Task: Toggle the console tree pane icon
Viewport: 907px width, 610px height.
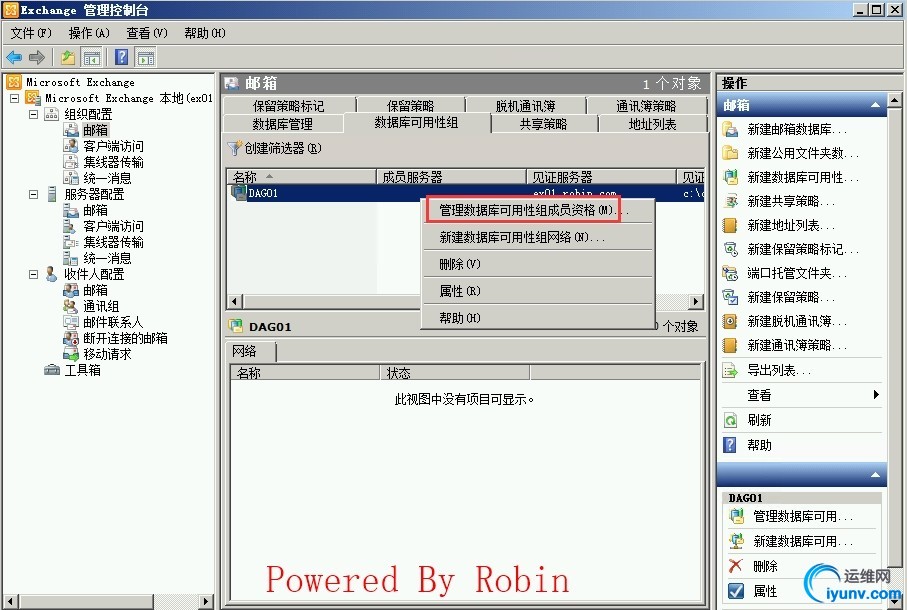Action: pos(91,57)
